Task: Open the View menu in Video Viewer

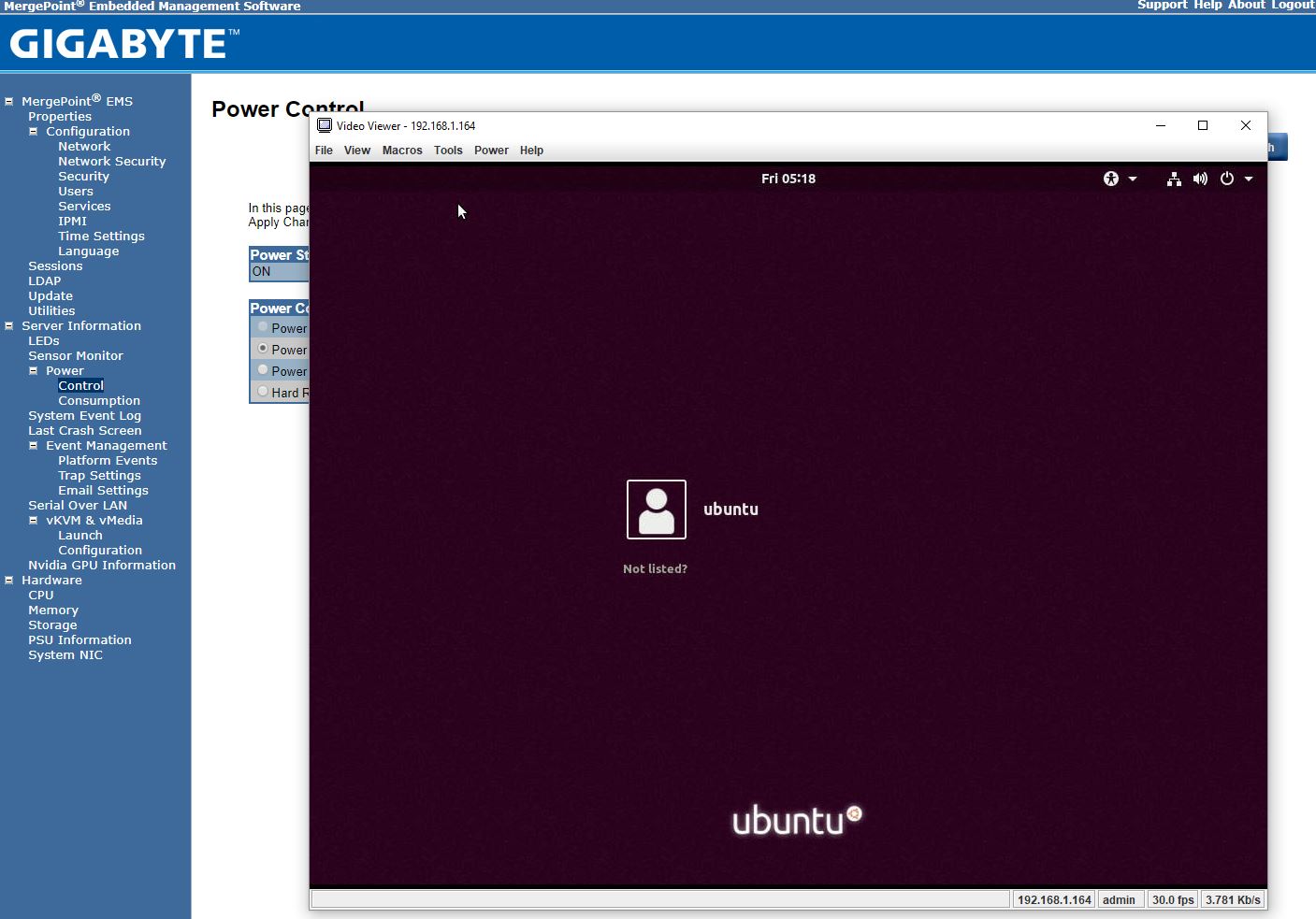Action: tap(357, 151)
